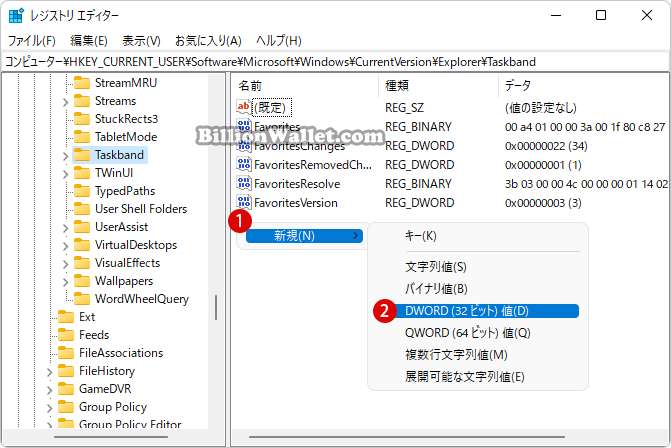Select the WordWheelQuery tree label

point(142,299)
